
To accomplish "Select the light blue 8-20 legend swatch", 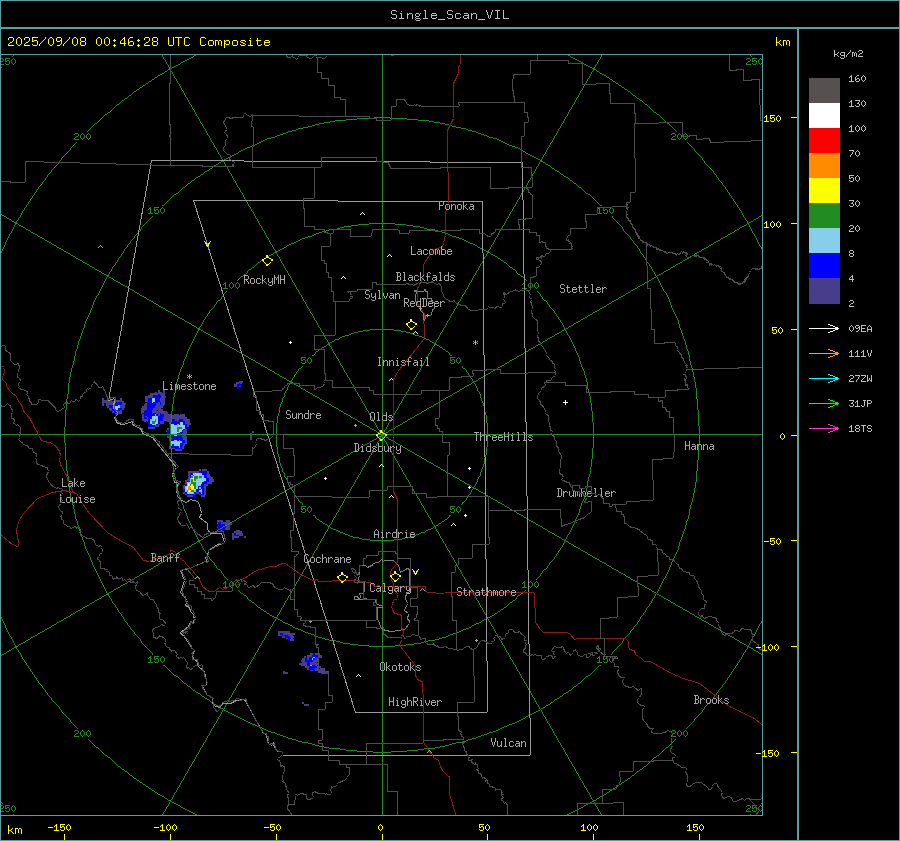I will [824, 241].
